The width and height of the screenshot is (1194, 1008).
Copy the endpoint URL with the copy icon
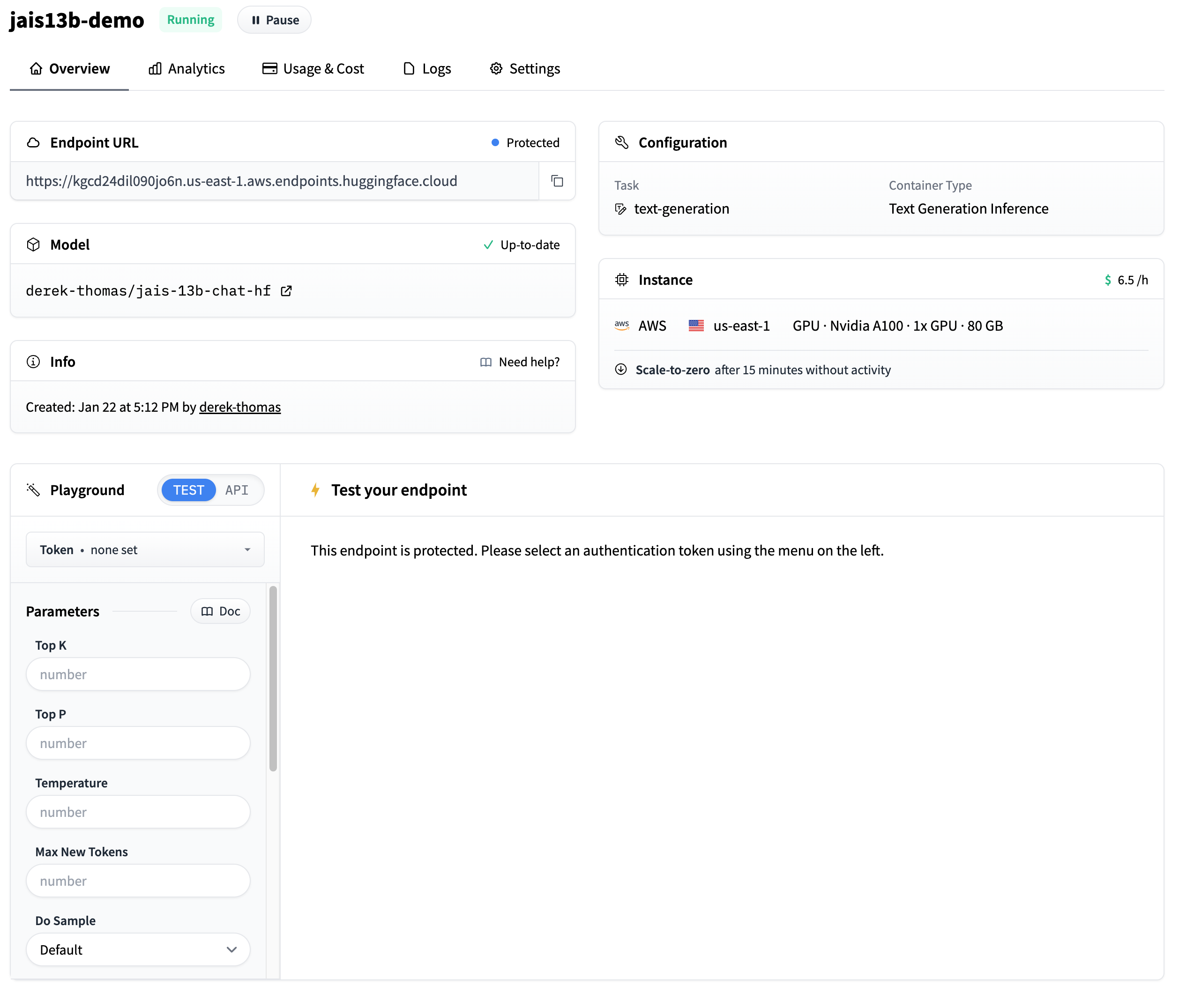557,181
